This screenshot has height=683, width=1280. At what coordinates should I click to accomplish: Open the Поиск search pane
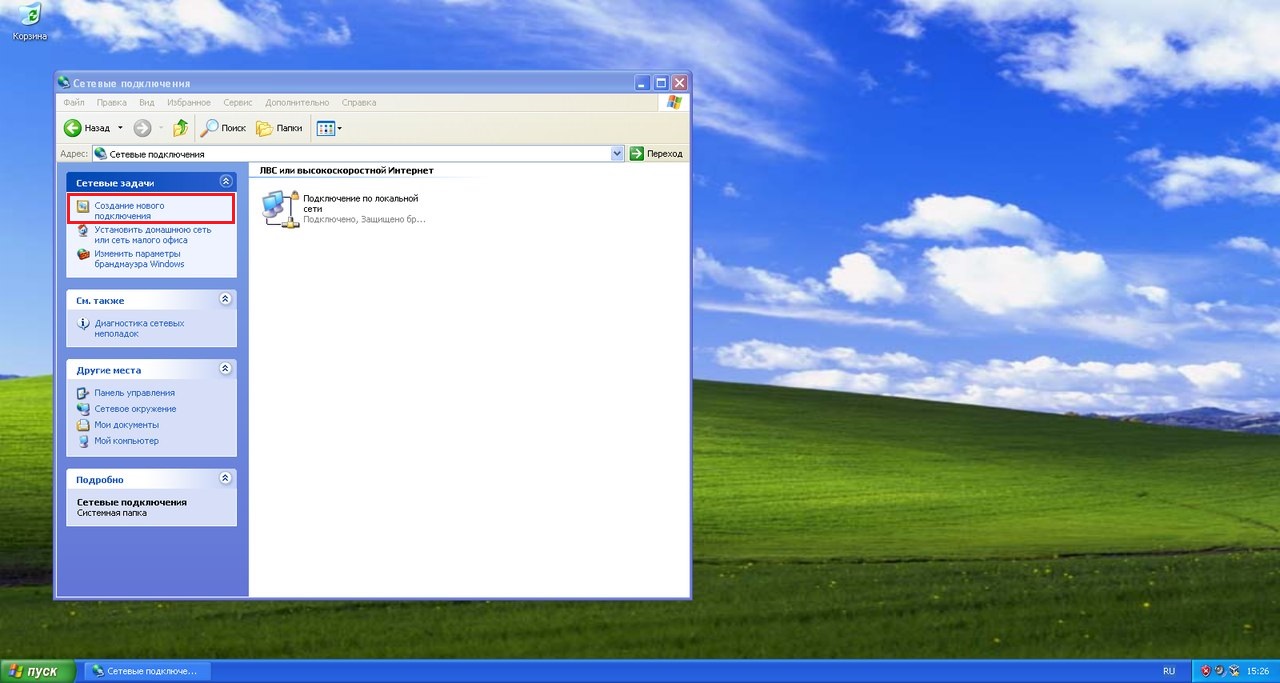(x=222, y=128)
